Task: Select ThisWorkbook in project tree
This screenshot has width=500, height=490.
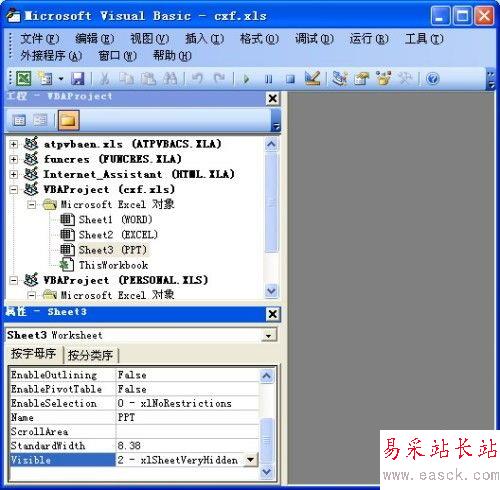Action: click(x=113, y=265)
